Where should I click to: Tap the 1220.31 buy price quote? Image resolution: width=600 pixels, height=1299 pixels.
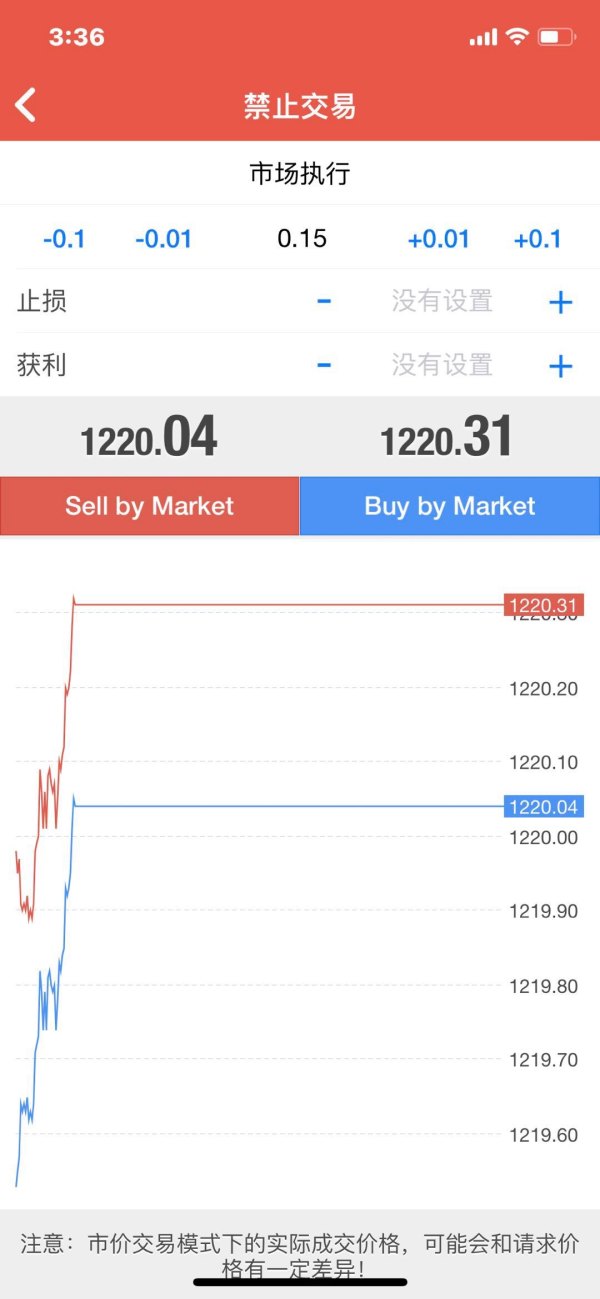447,438
